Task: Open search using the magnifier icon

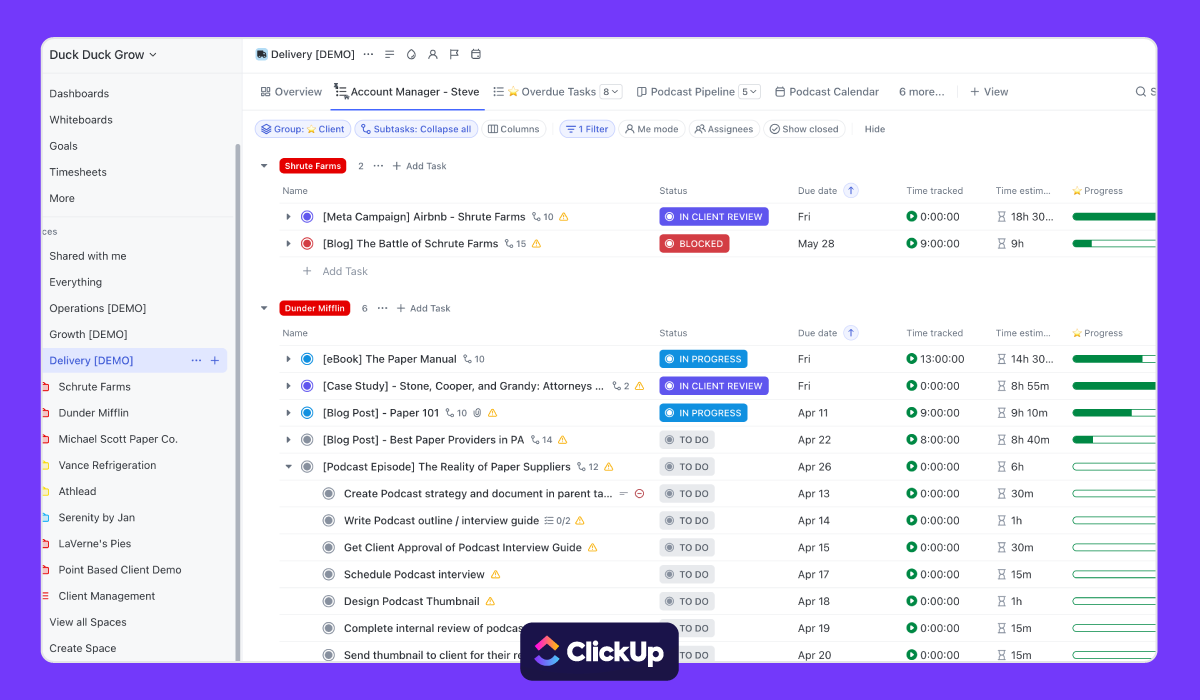Action: [1142, 91]
